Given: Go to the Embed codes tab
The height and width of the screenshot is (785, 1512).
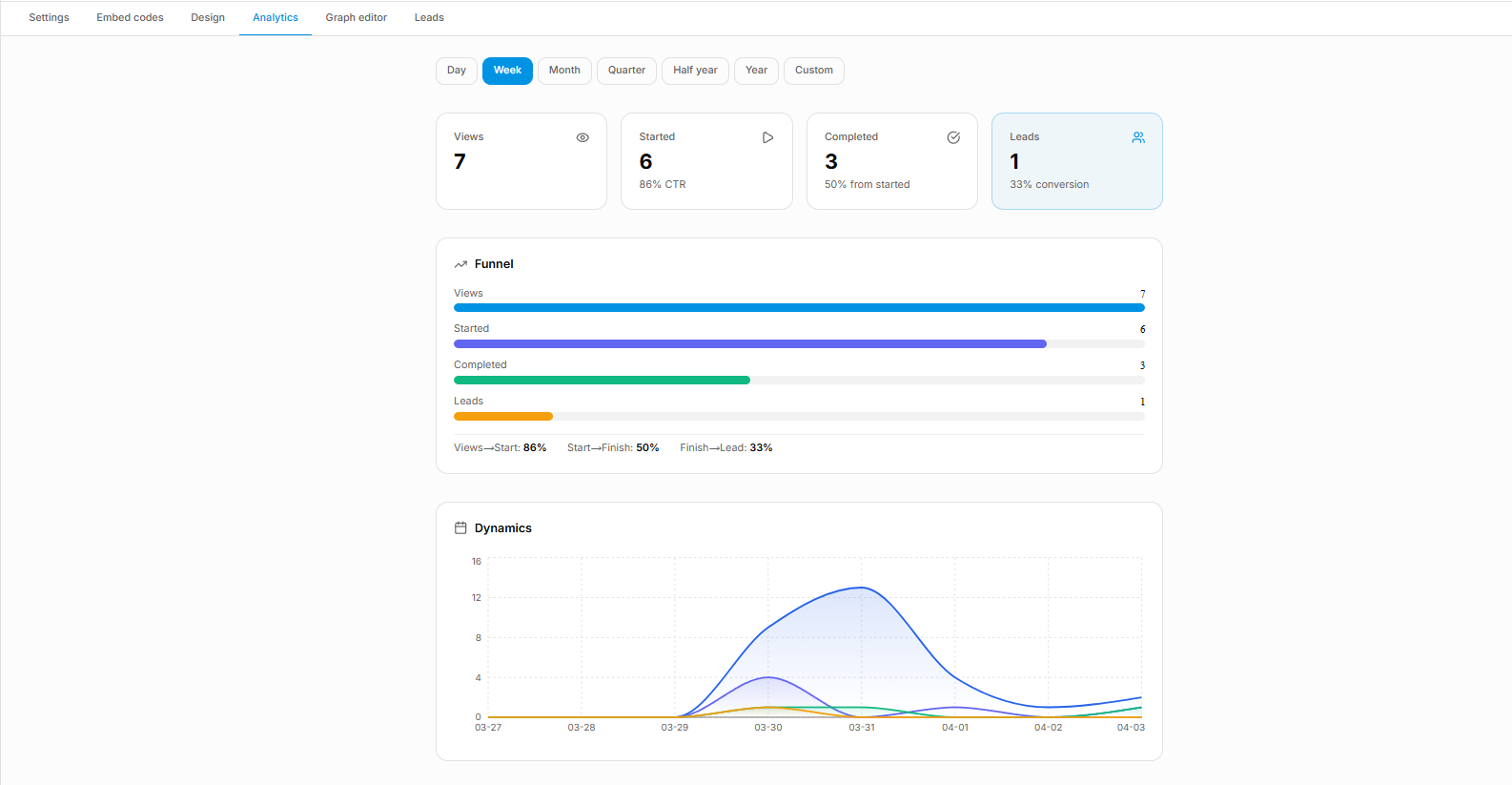Looking at the screenshot, I should [x=130, y=17].
